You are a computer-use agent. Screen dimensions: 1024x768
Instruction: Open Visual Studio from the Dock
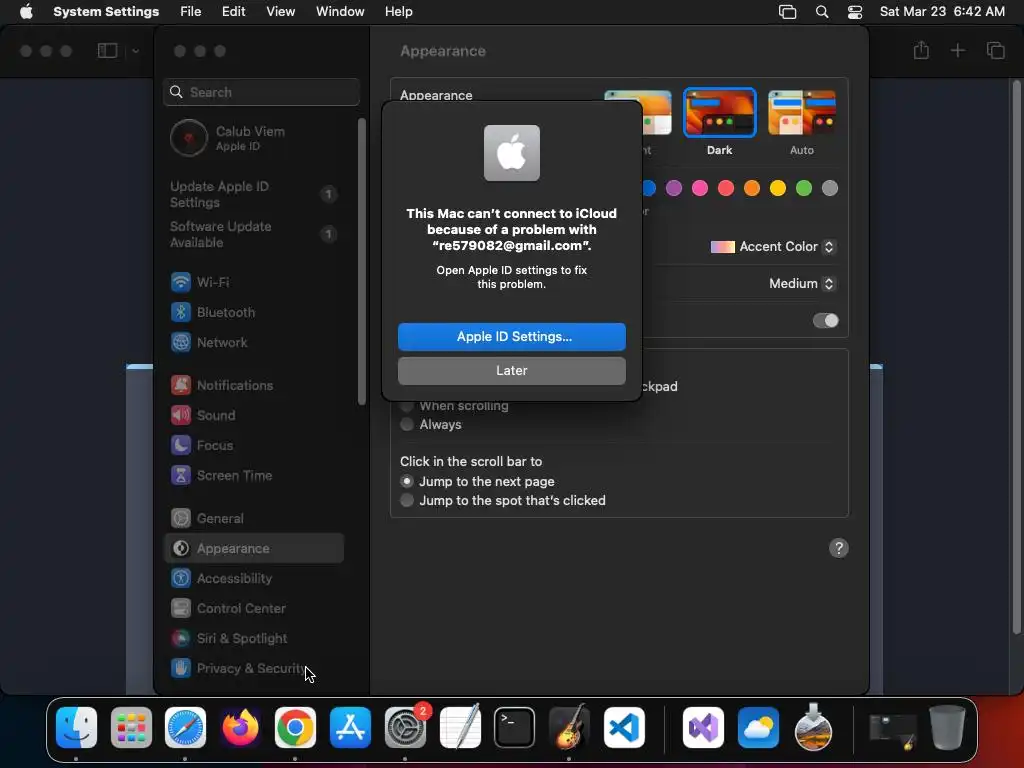point(703,728)
